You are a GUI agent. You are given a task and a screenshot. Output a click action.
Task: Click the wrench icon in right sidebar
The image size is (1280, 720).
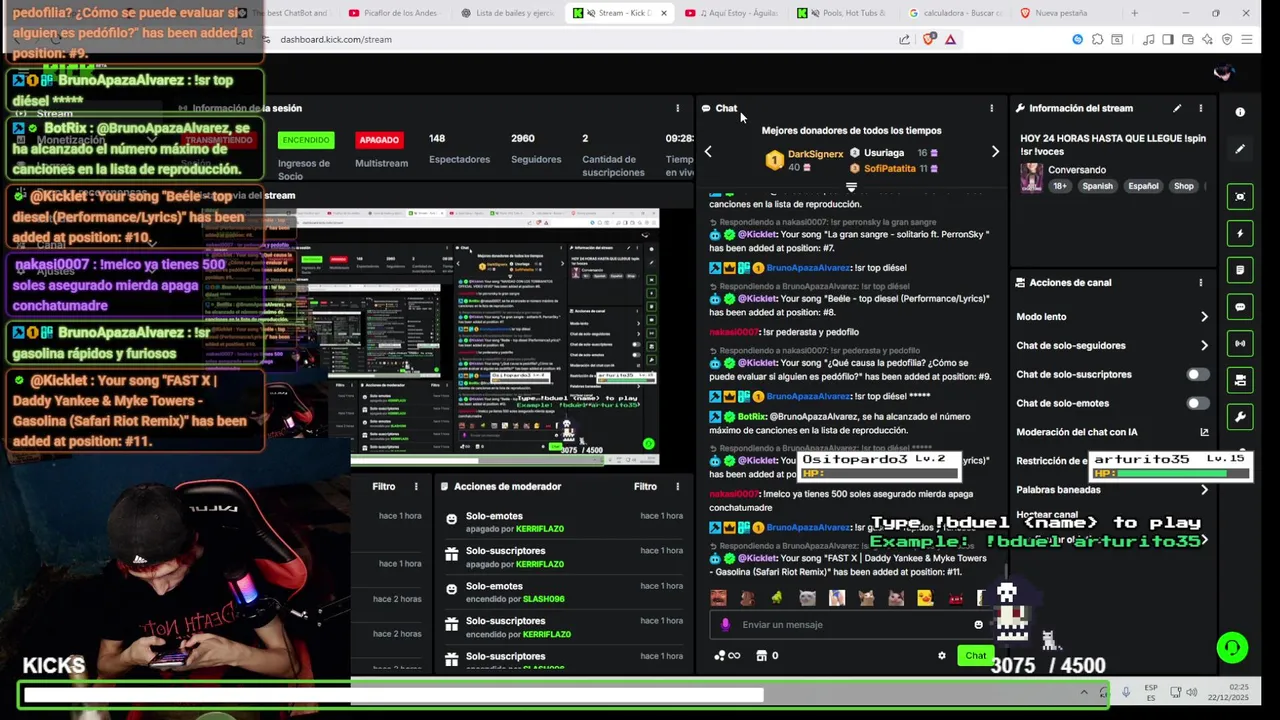(x=1240, y=416)
